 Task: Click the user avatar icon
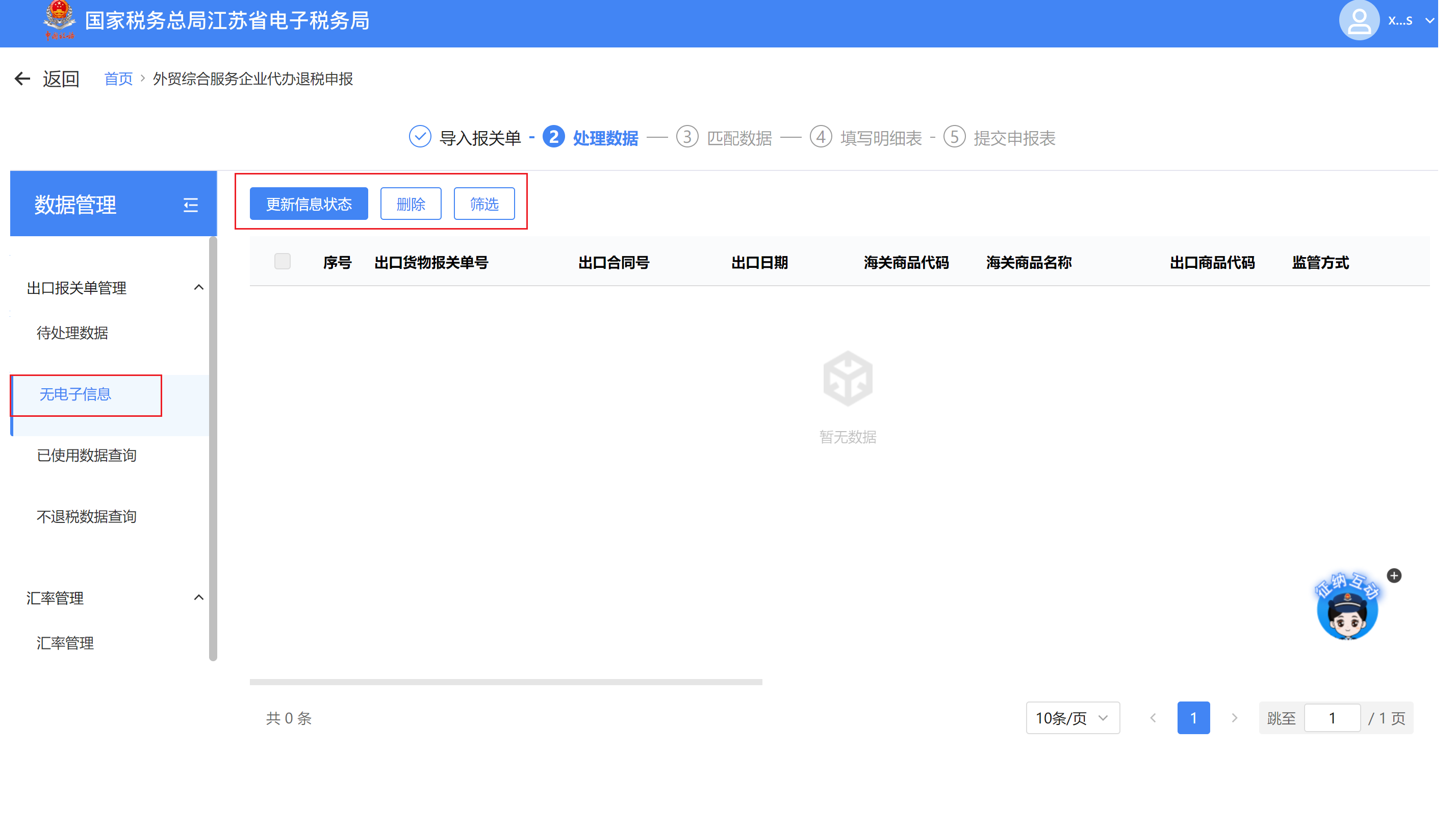[1359, 21]
